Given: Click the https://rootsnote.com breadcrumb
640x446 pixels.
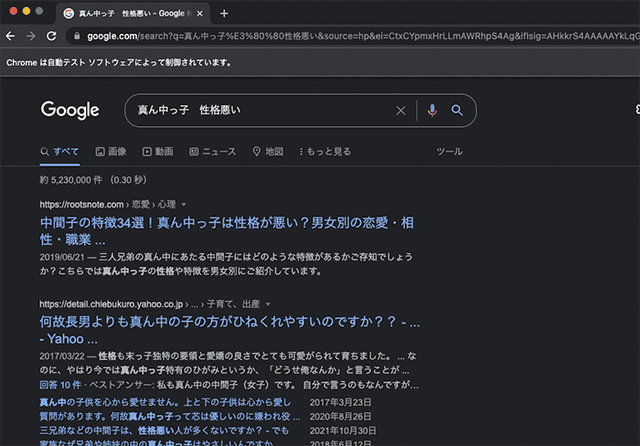Looking at the screenshot, I should pos(82,204).
